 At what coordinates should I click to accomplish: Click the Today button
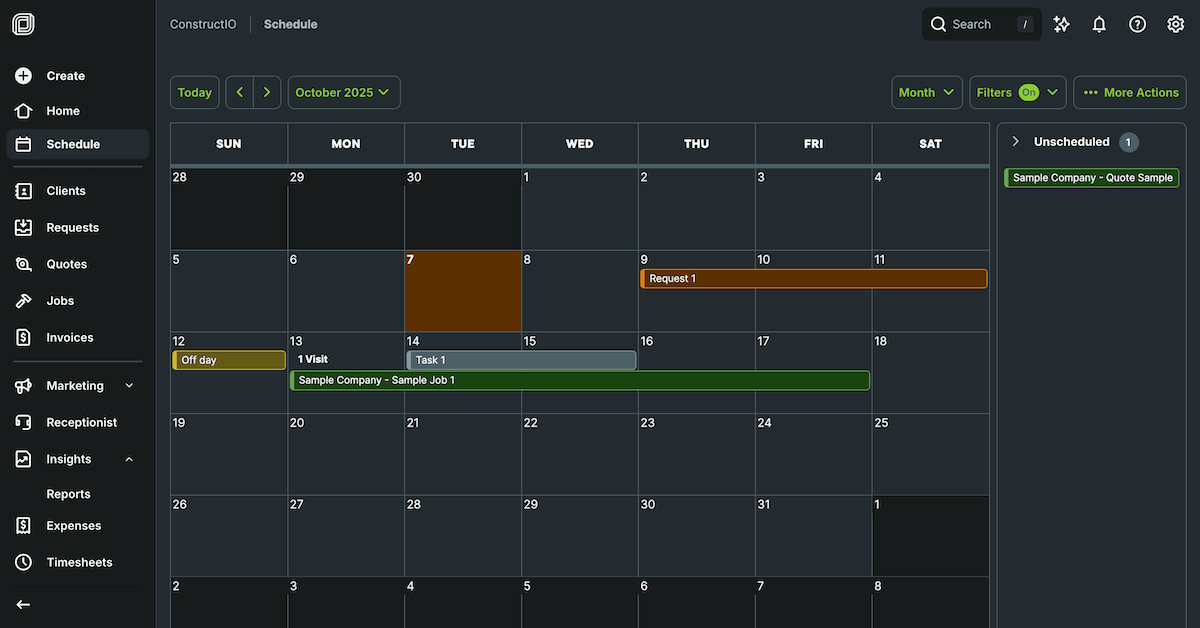194,92
